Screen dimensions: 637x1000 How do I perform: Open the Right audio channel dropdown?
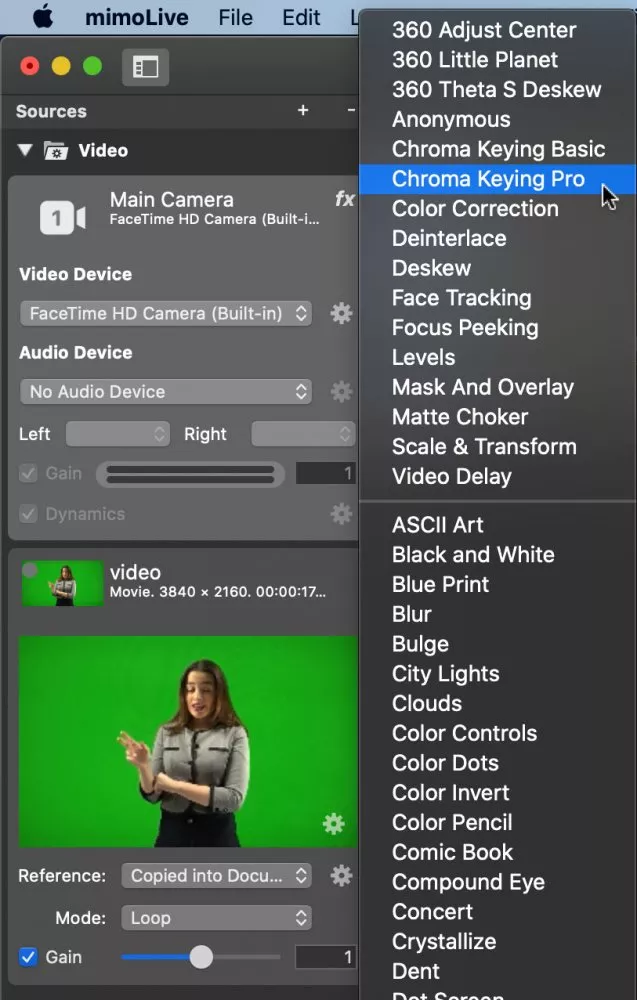[x=303, y=434]
